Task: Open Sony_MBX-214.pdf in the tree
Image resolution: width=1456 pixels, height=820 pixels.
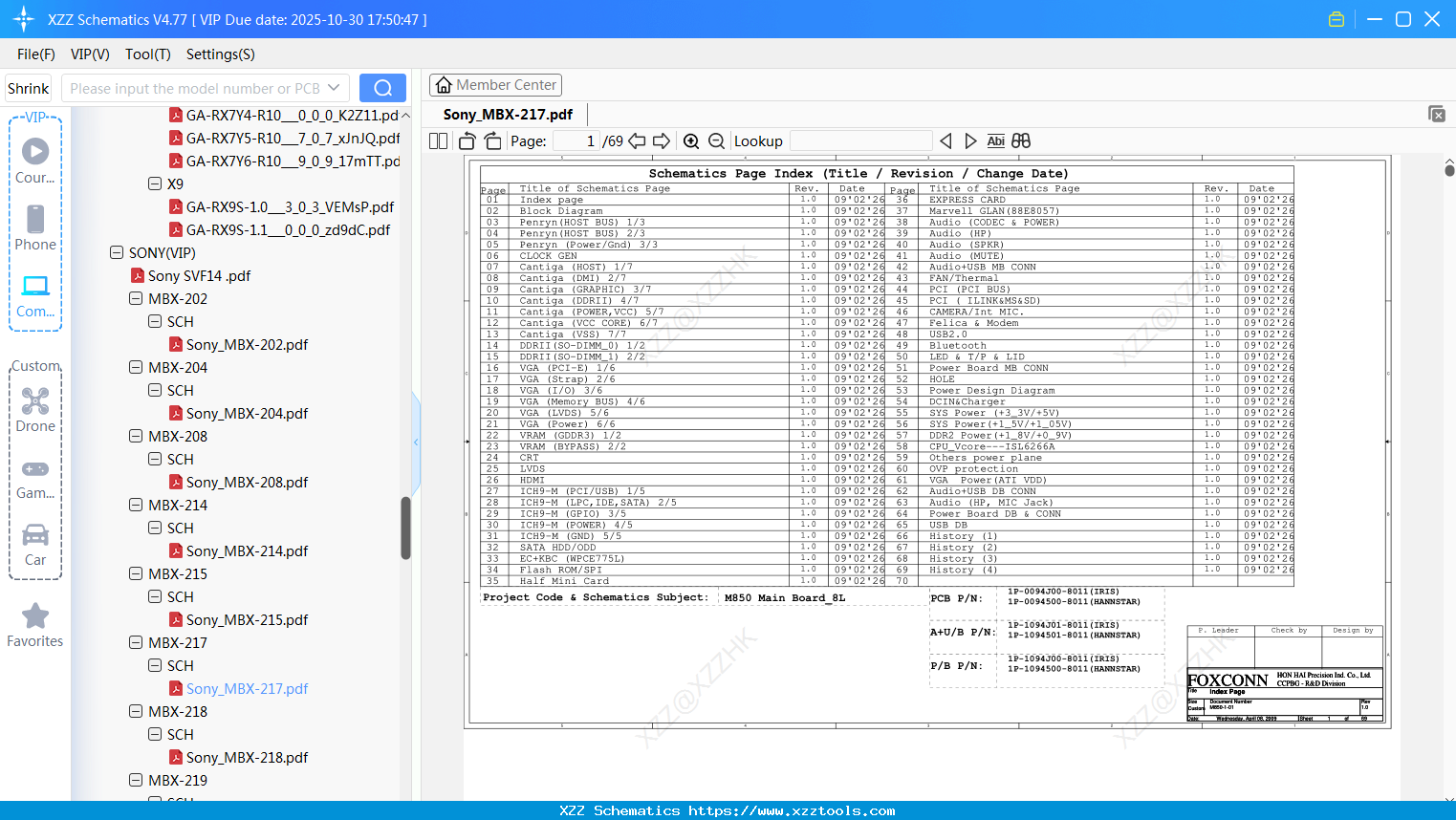Action: click(x=247, y=550)
